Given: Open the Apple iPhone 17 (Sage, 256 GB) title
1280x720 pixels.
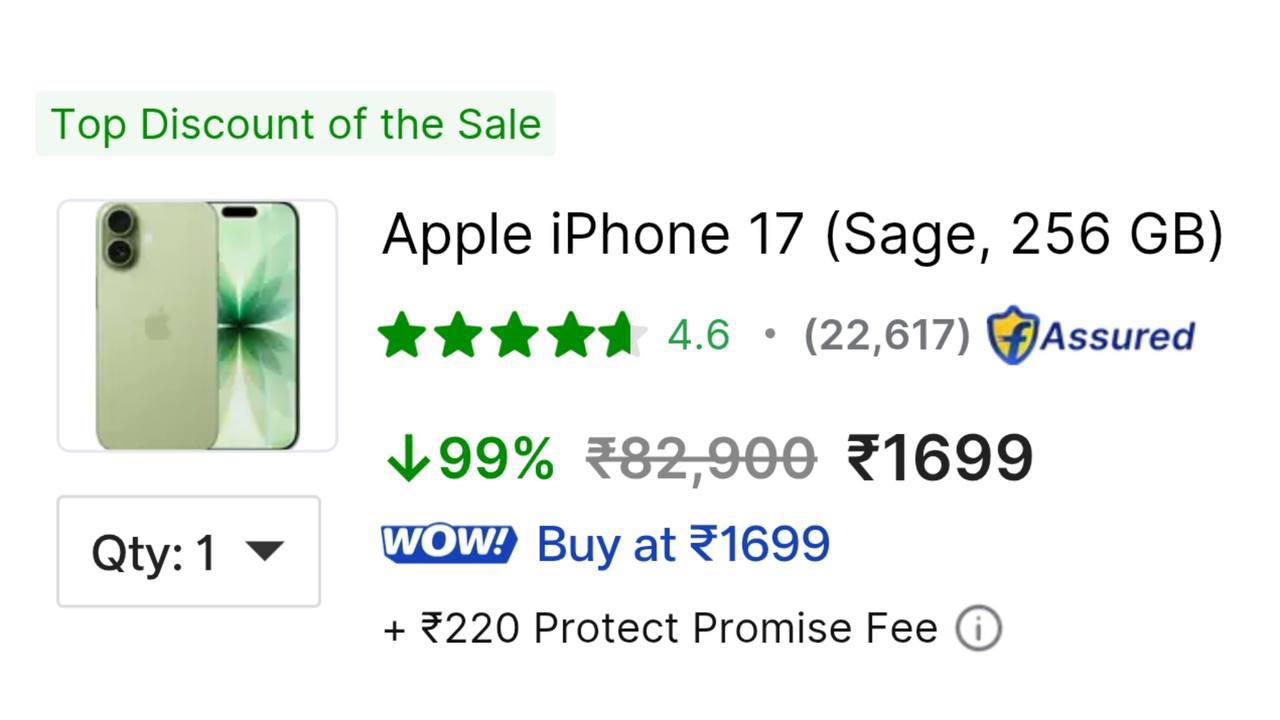Looking at the screenshot, I should (x=803, y=235).
